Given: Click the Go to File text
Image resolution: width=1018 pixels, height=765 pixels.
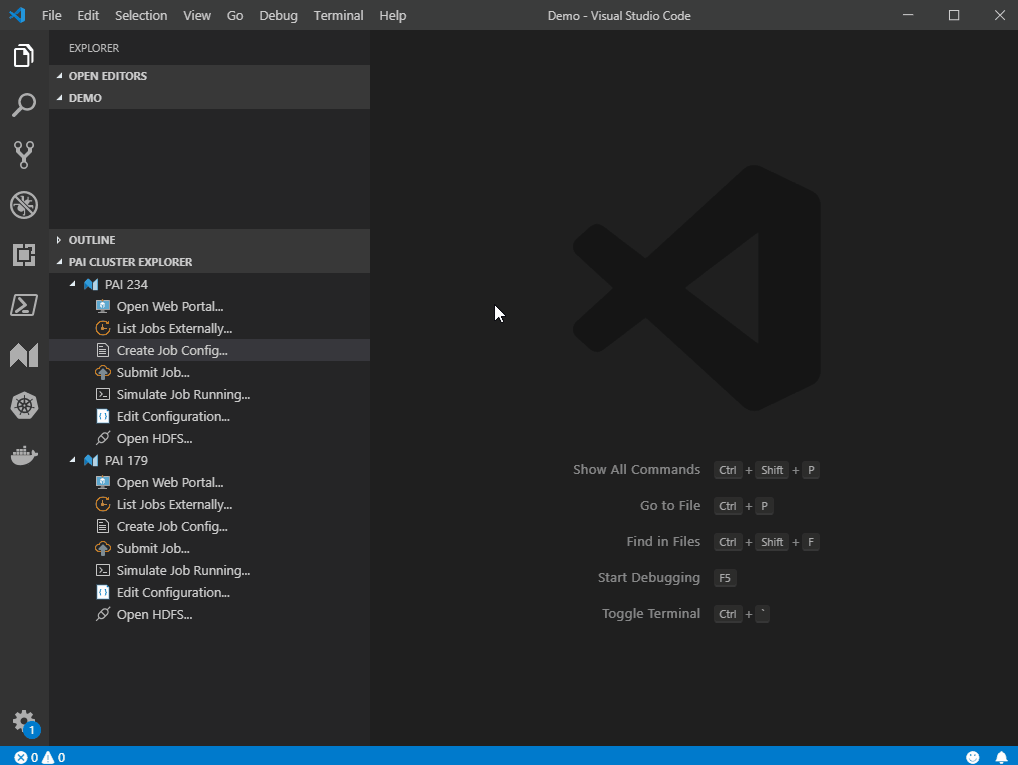Looking at the screenshot, I should (670, 505).
